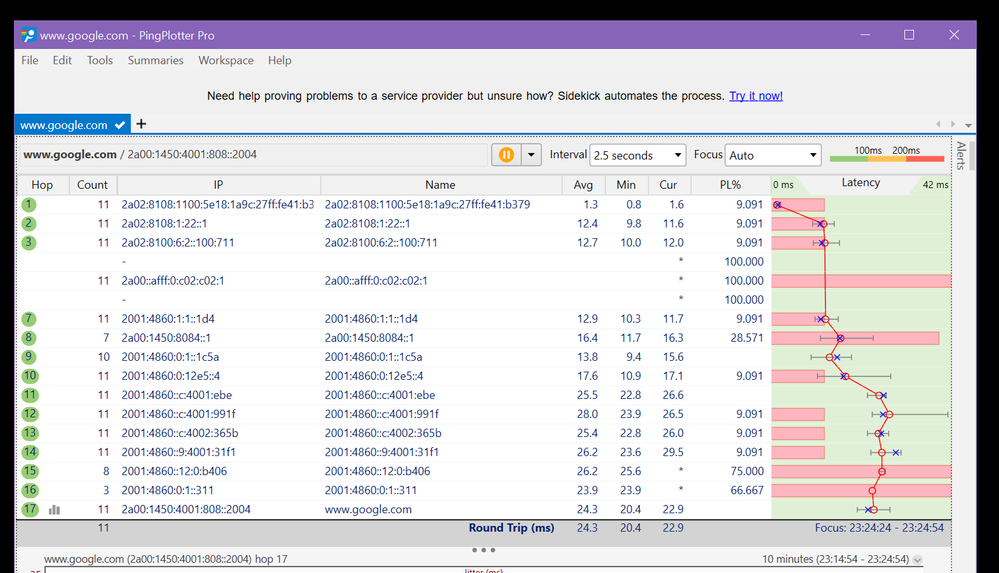Toggle the timeline graph icon on hop 17
The height and width of the screenshot is (573, 999).
coord(55,510)
